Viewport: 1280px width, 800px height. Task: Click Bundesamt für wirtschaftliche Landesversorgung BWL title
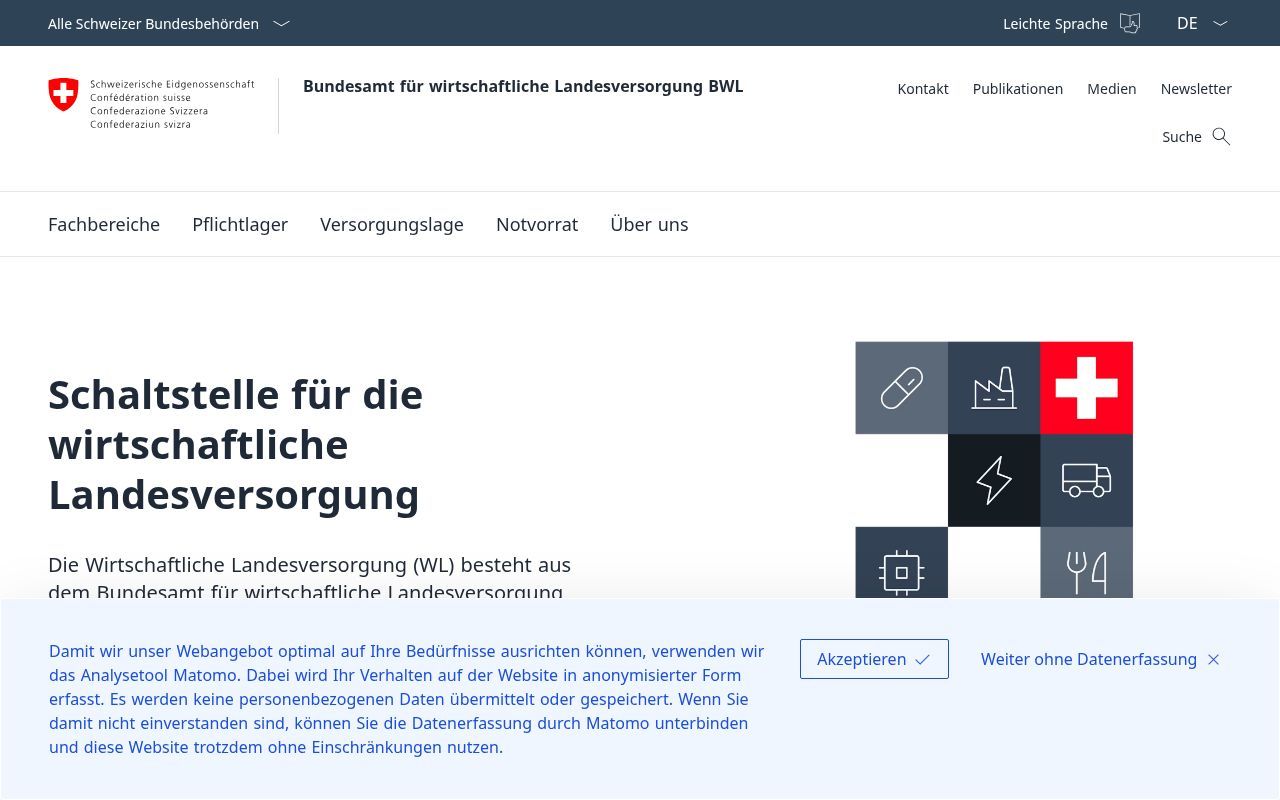[523, 86]
